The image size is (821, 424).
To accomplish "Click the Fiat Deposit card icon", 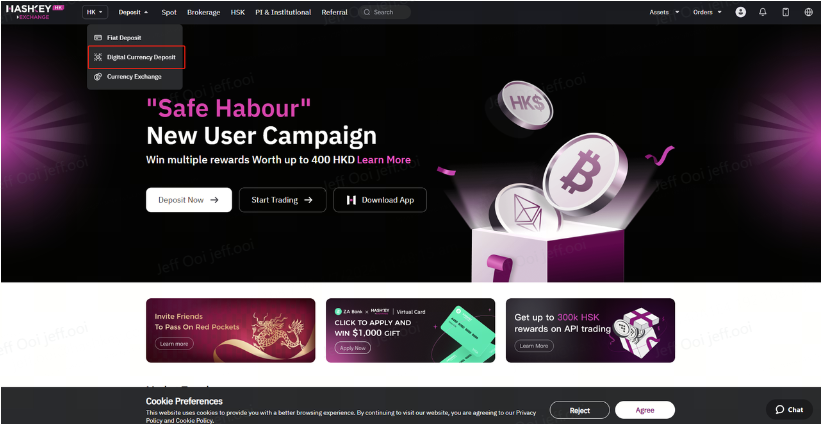I will [x=97, y=38].
